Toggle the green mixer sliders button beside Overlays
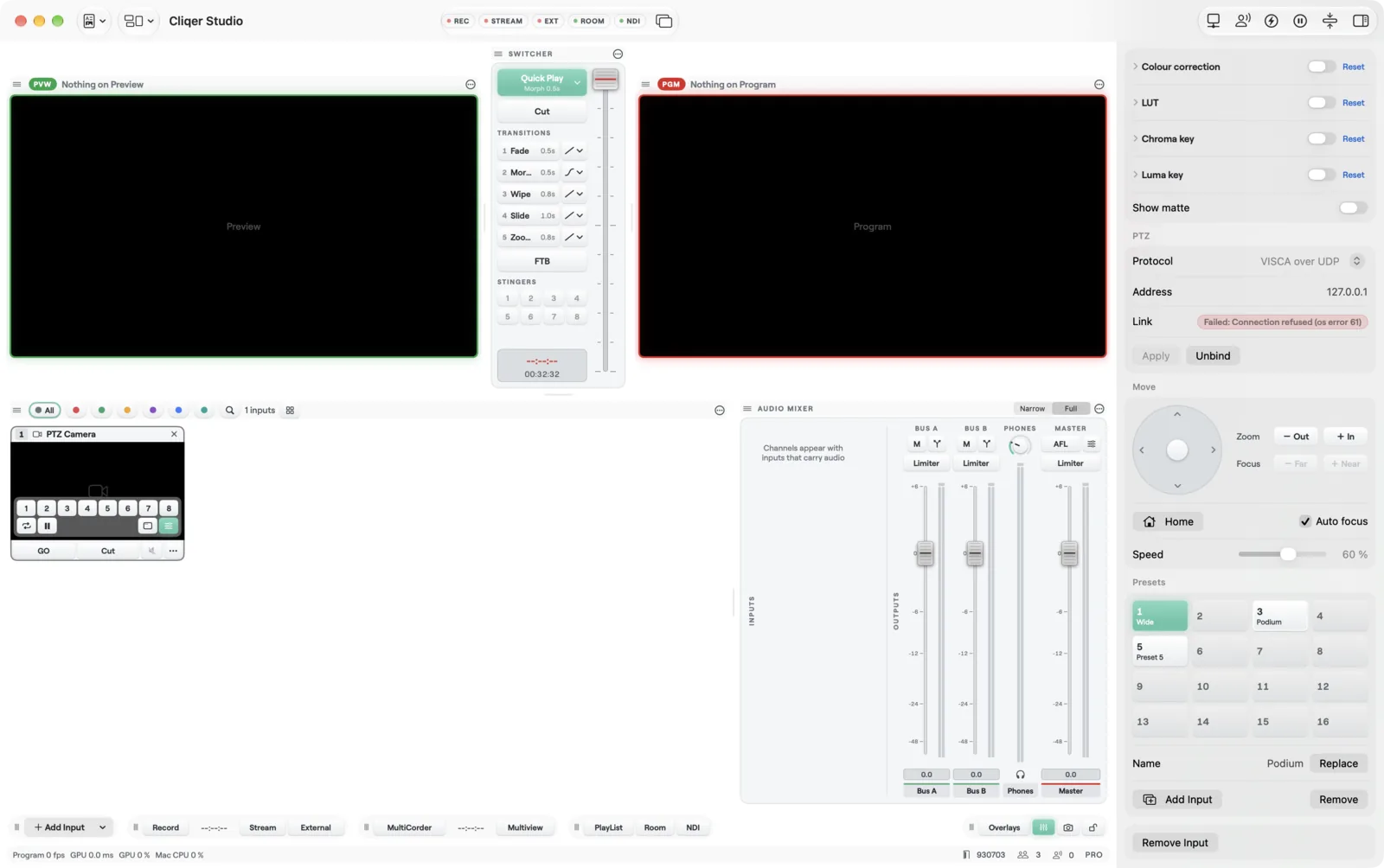This screenshot has width=1384, height=868. (1043, 827)
